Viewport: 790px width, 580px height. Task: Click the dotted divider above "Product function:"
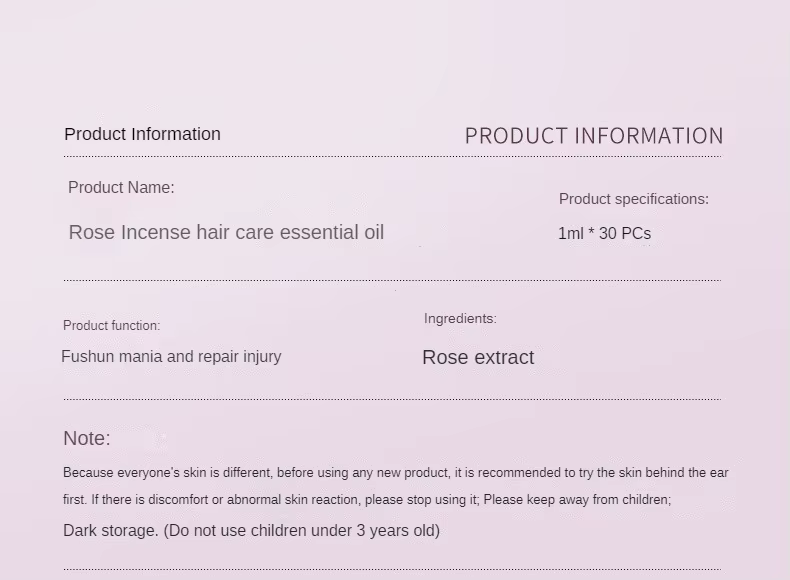coord(392,280)
